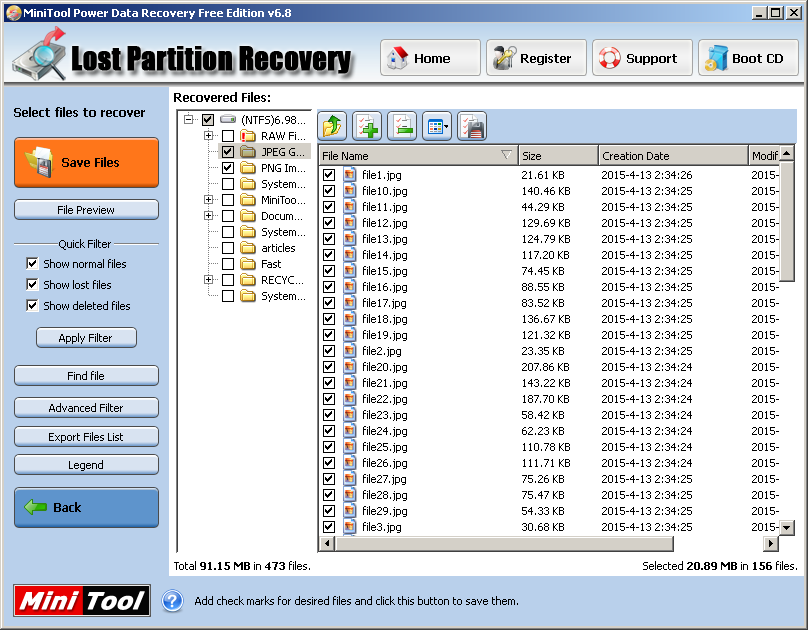Click the file1.jpg file icon
The width and height of the screenshot is (808, 630).
pyautogui.click(x=349, y=175)
